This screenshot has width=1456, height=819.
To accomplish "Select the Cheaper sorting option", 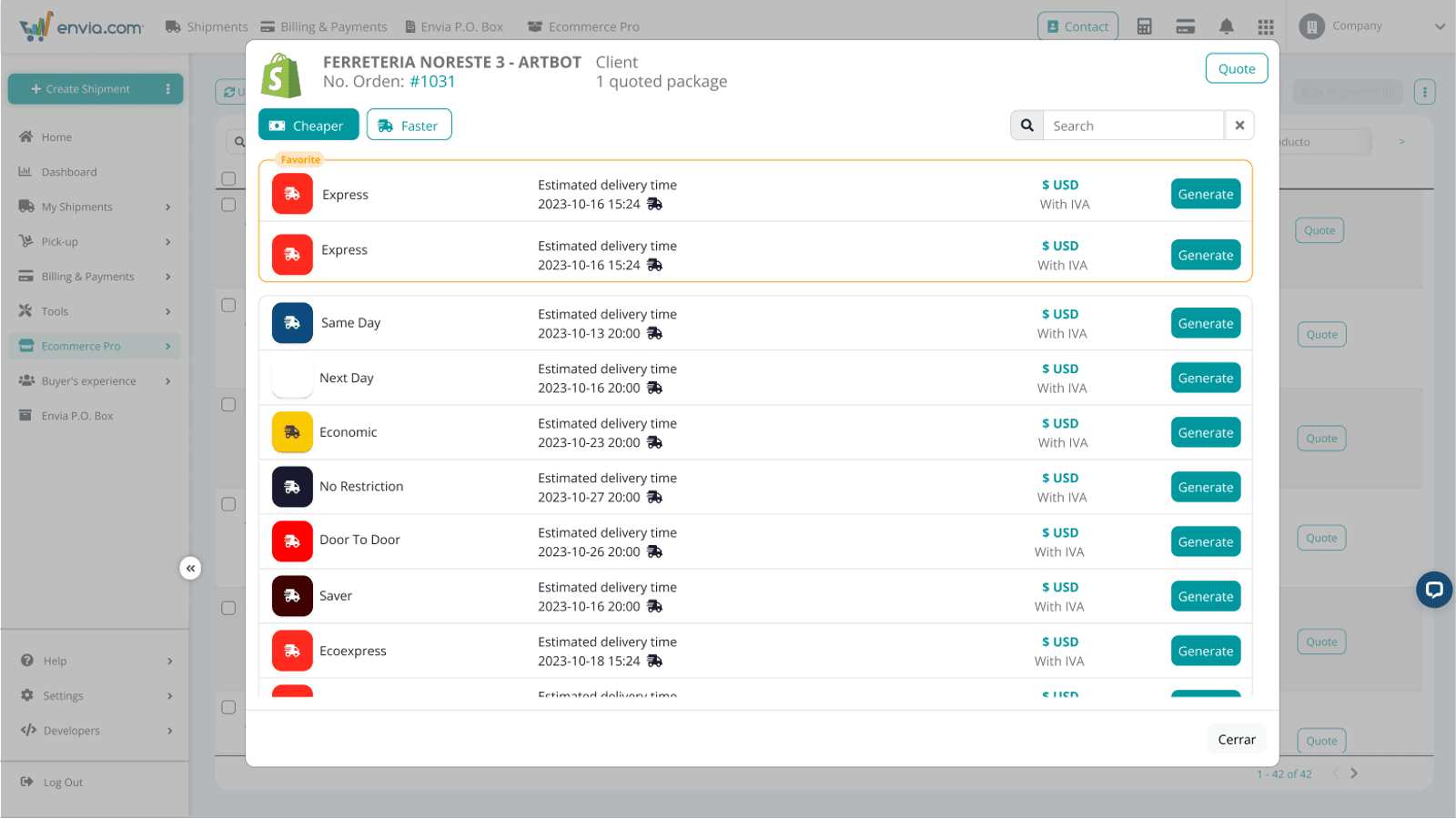I will click(x=308, y=126).
